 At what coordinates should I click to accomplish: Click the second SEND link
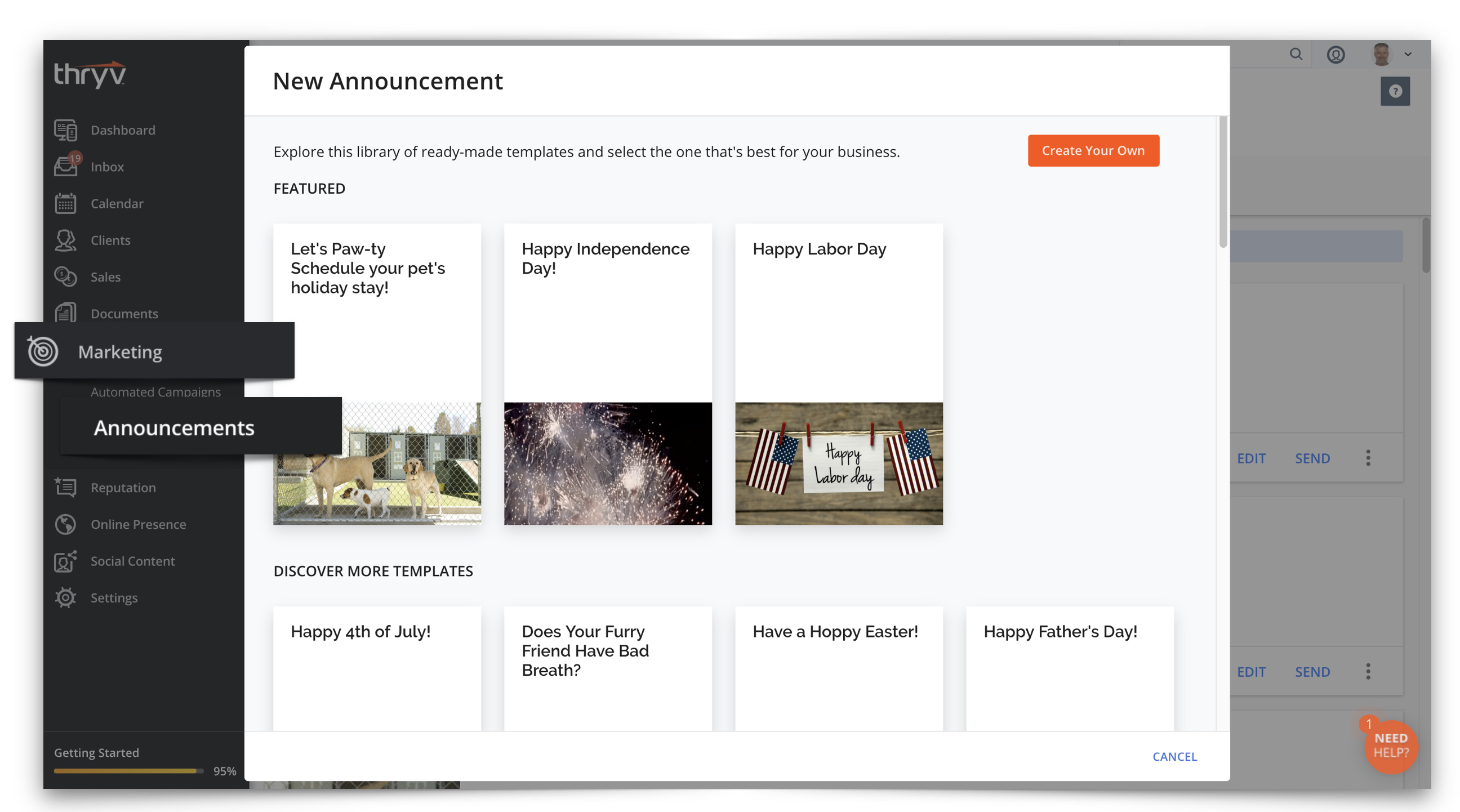pos(1312,672)
